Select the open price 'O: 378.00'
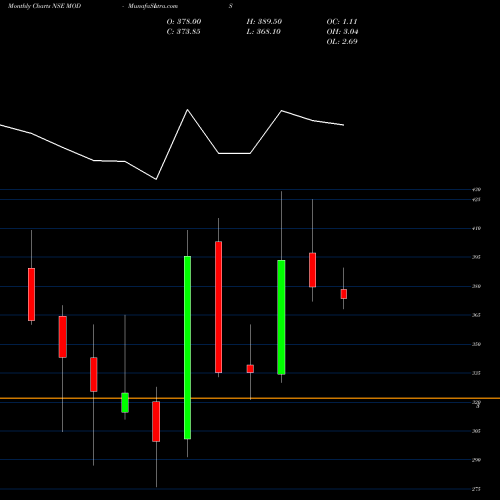Viewport: 500px width, 500px height. coord(184,22)
